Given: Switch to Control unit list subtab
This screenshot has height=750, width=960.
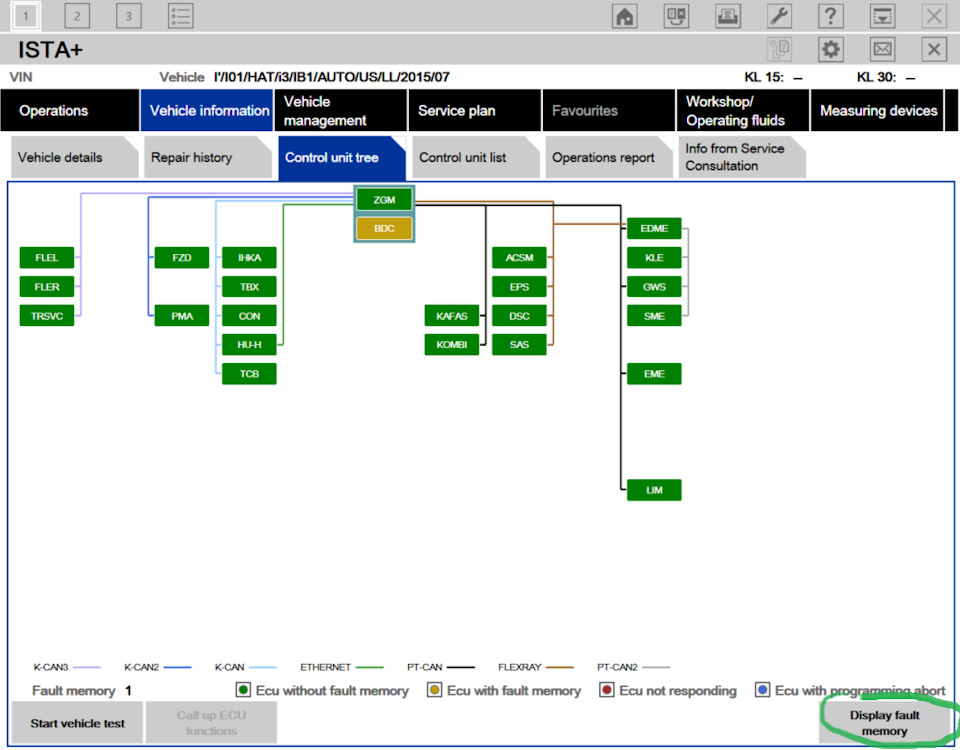Looking at the screenshot, I should pyautogui.click(x=476, y=157).
